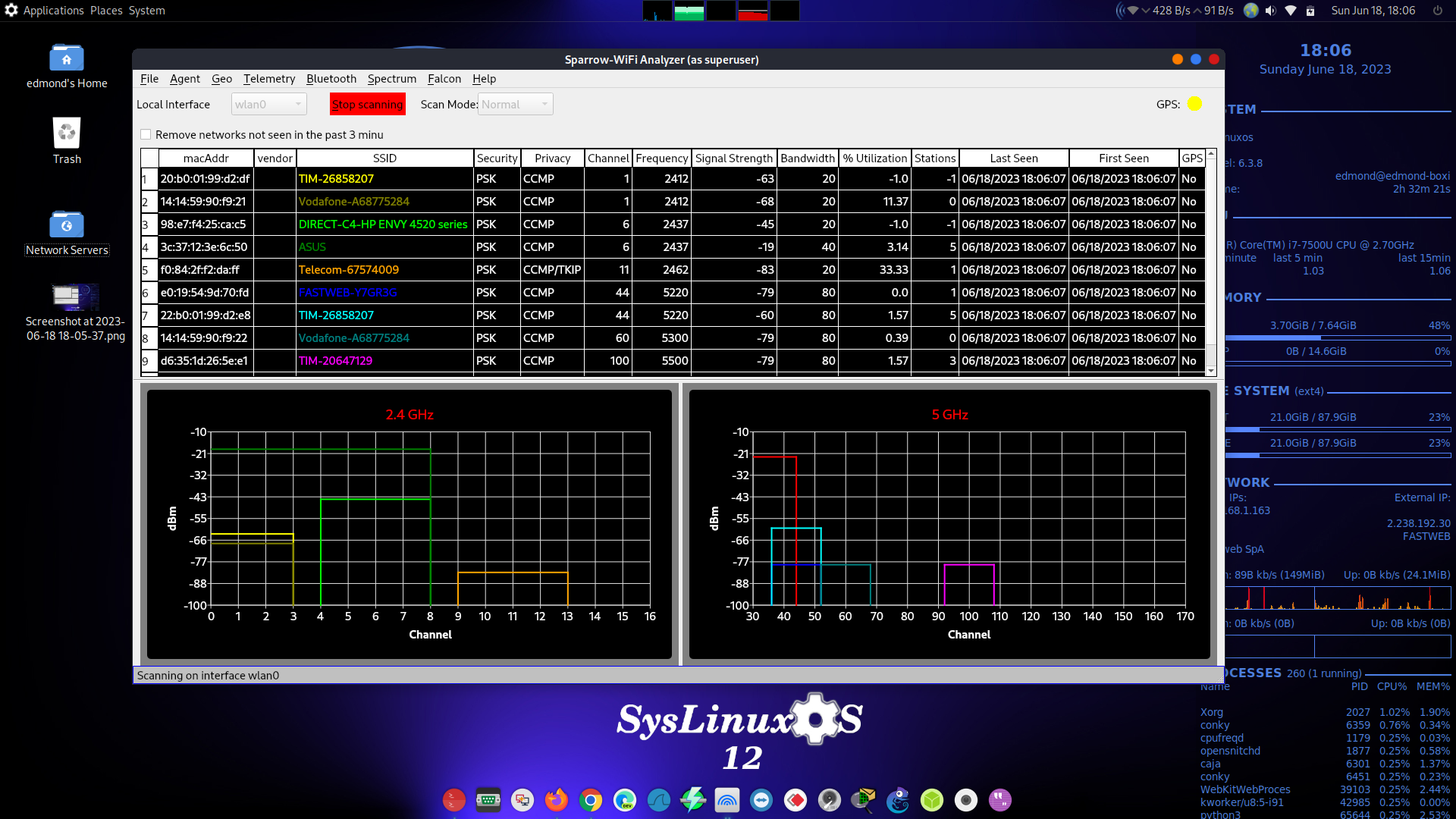Open the Geo menu

pos(221,79)
